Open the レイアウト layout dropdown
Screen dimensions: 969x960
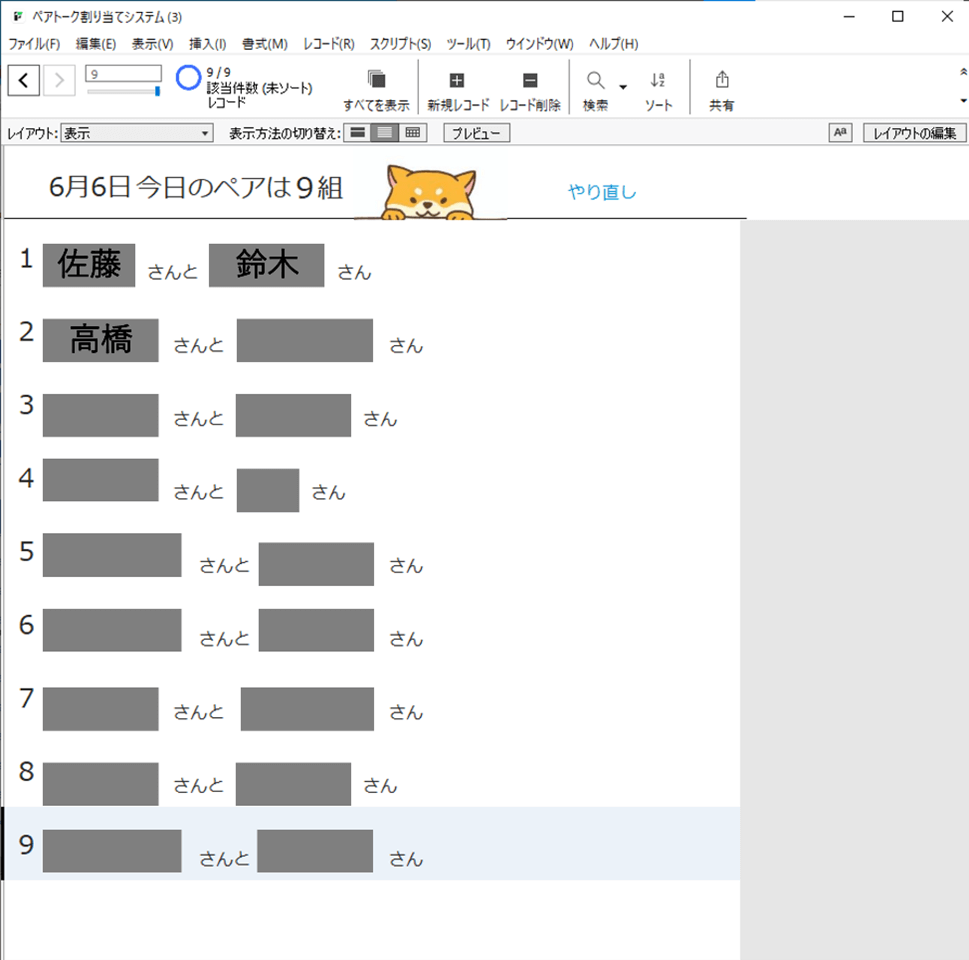tap(137, 133)
